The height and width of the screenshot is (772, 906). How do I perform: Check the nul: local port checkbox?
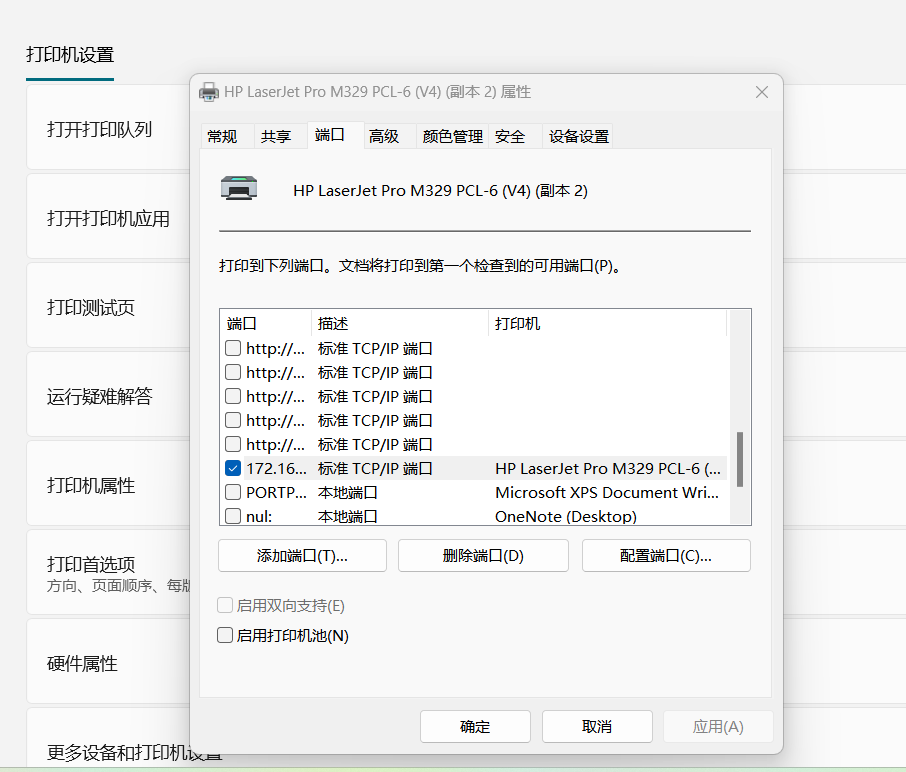pyautogui.click(x=232, y=516)
